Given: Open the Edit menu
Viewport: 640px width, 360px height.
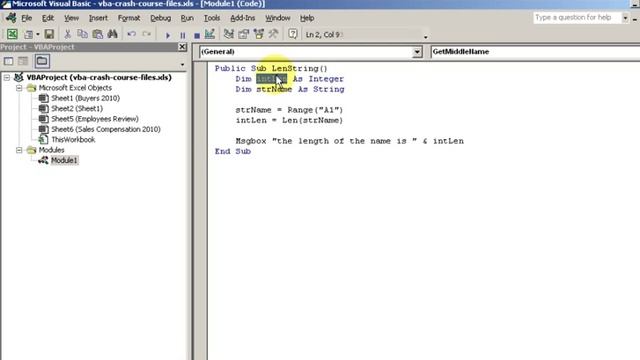Looking at the screenshot, I should pyautogui.click(x=48, y=18).
